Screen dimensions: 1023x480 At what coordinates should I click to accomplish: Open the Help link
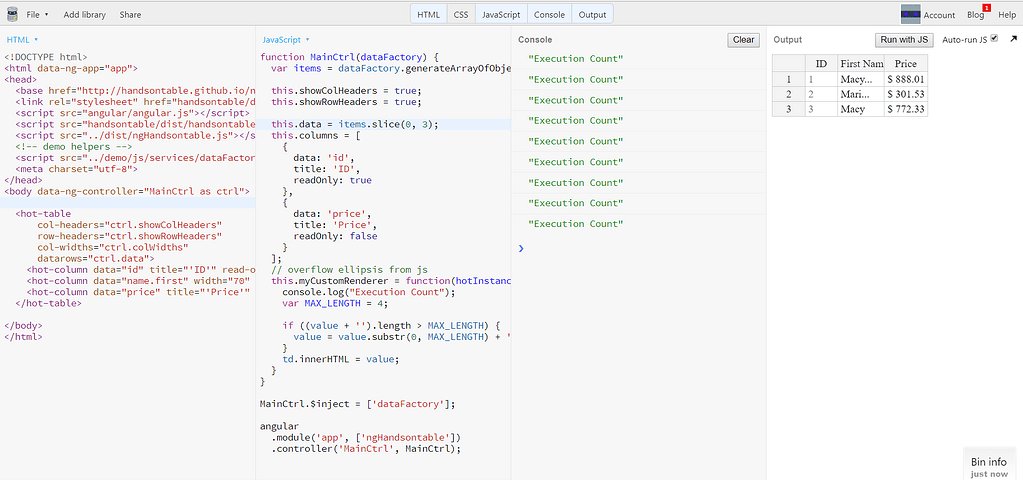point(1007,15)
